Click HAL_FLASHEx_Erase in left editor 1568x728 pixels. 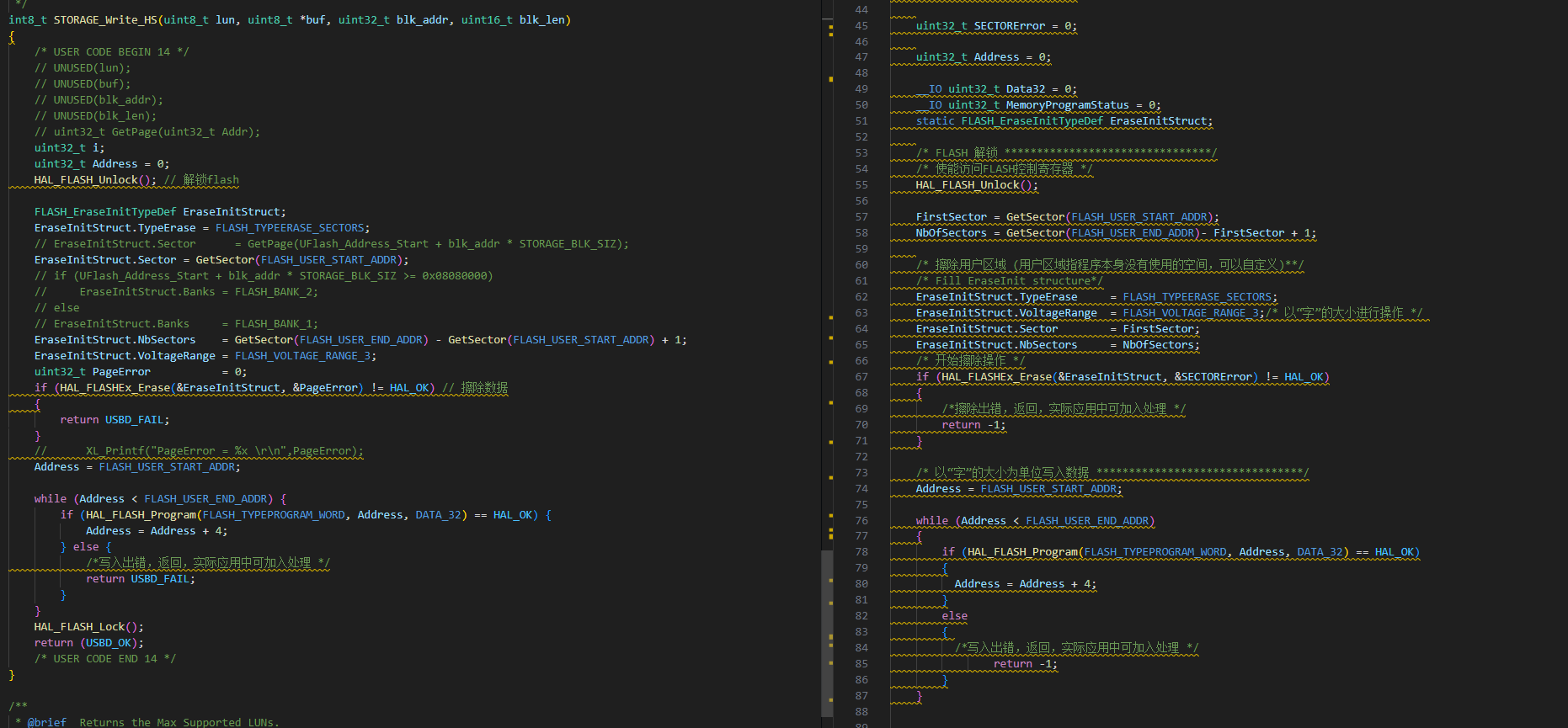(114, 387)
